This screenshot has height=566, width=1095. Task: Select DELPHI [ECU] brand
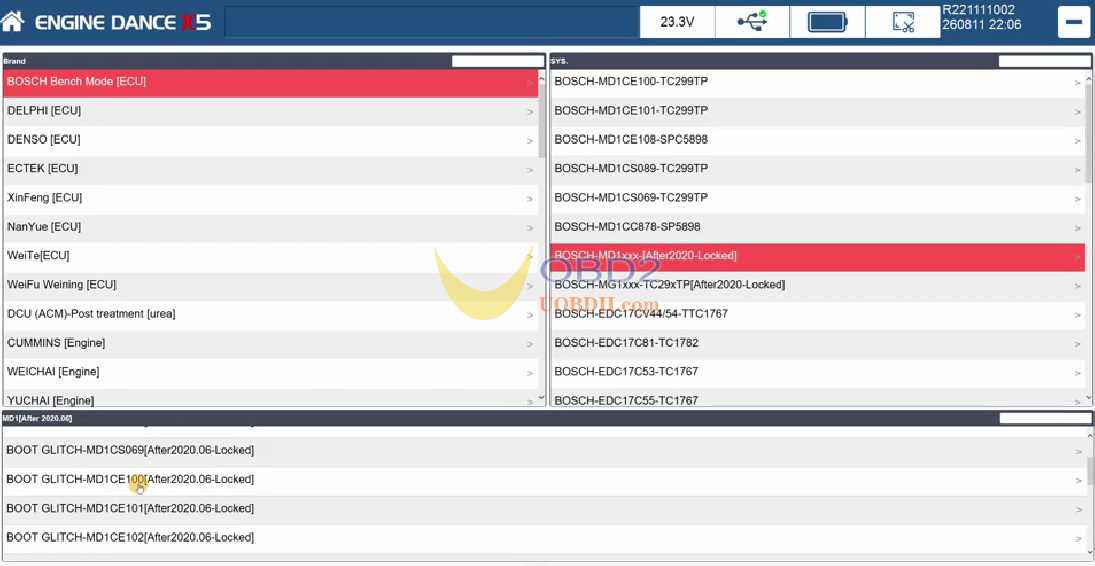pos(271,112)
